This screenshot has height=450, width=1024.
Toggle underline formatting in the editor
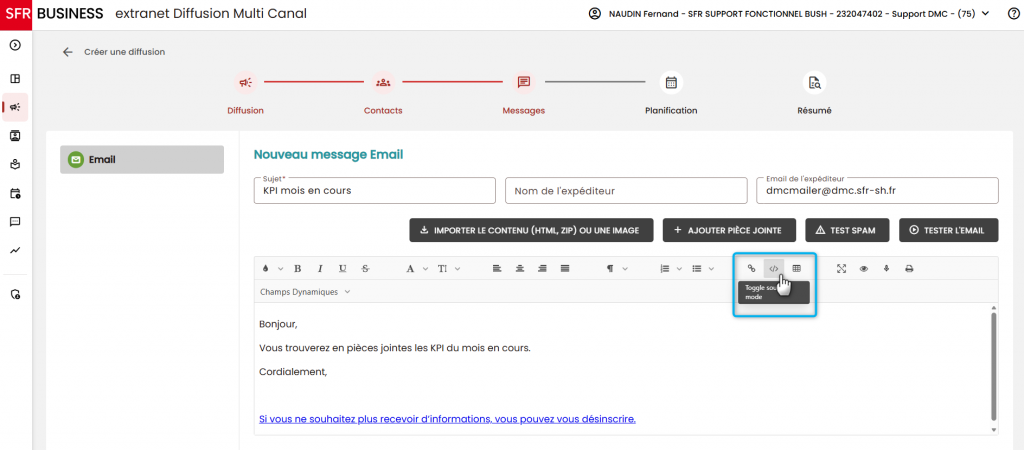[342, 268]
